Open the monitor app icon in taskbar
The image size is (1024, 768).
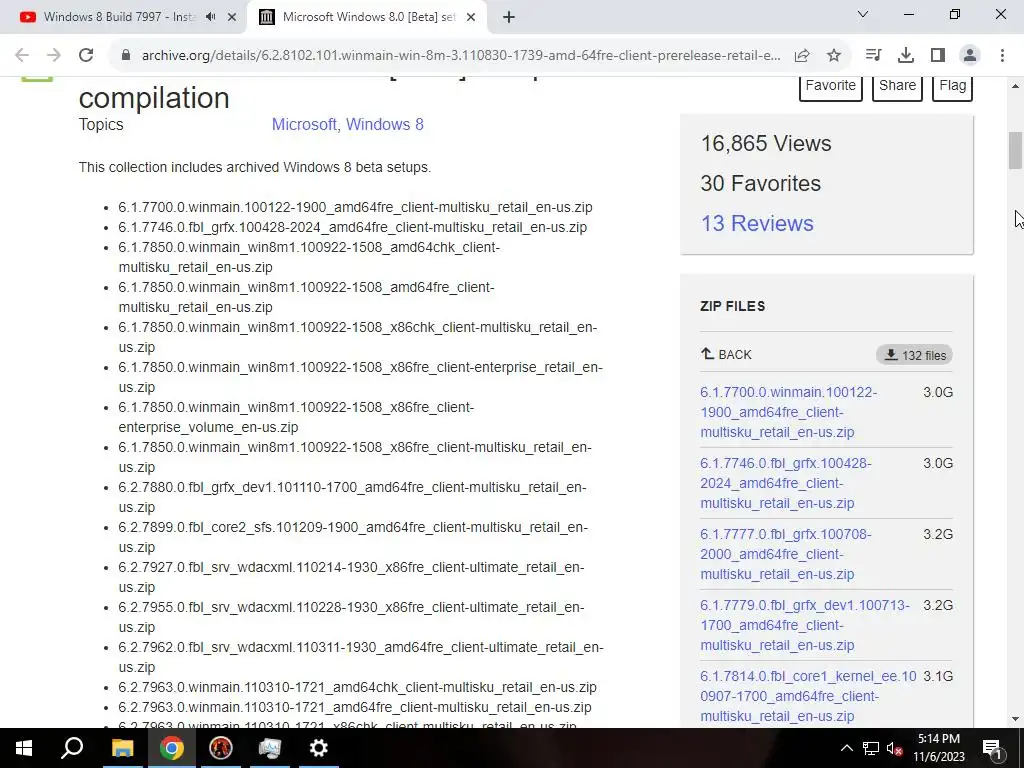point(269,748)
